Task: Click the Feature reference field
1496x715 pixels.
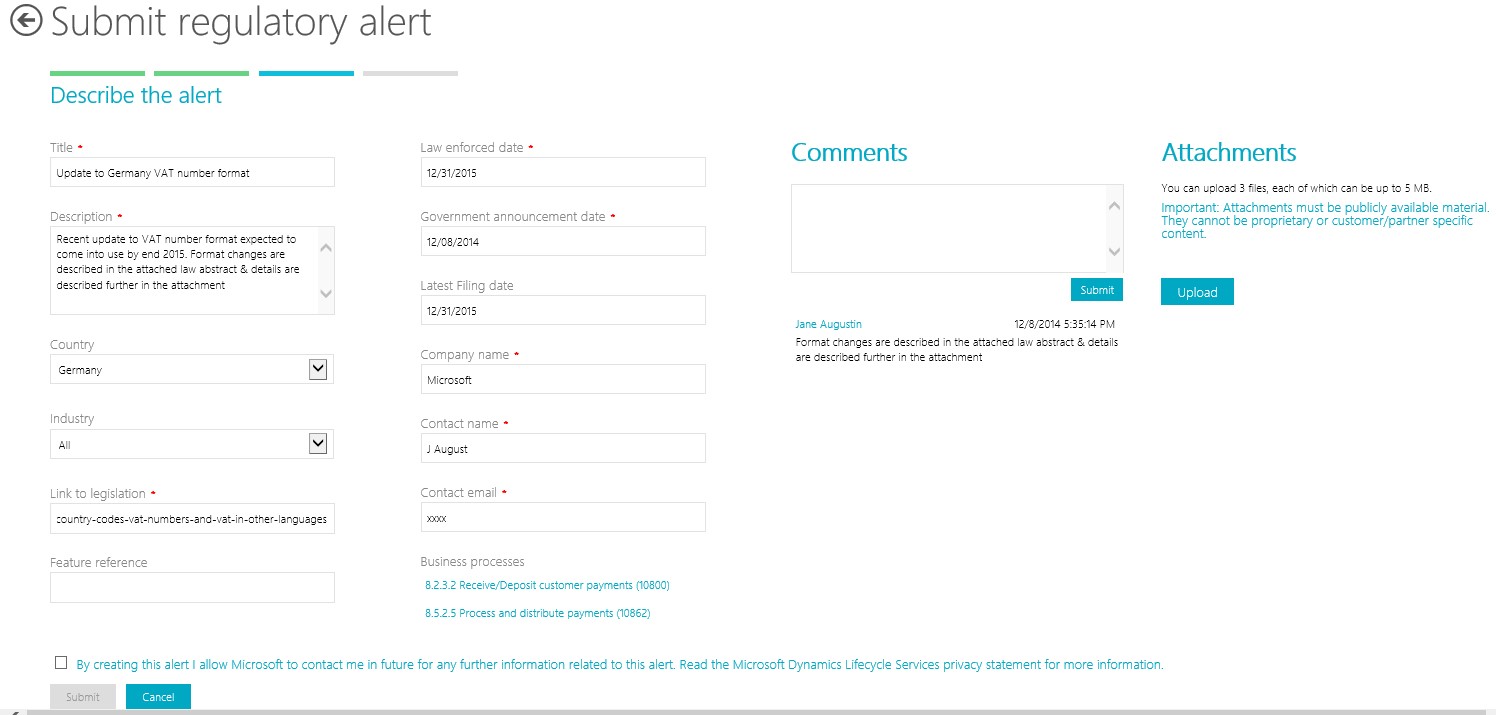Action: tap(192, 588)
